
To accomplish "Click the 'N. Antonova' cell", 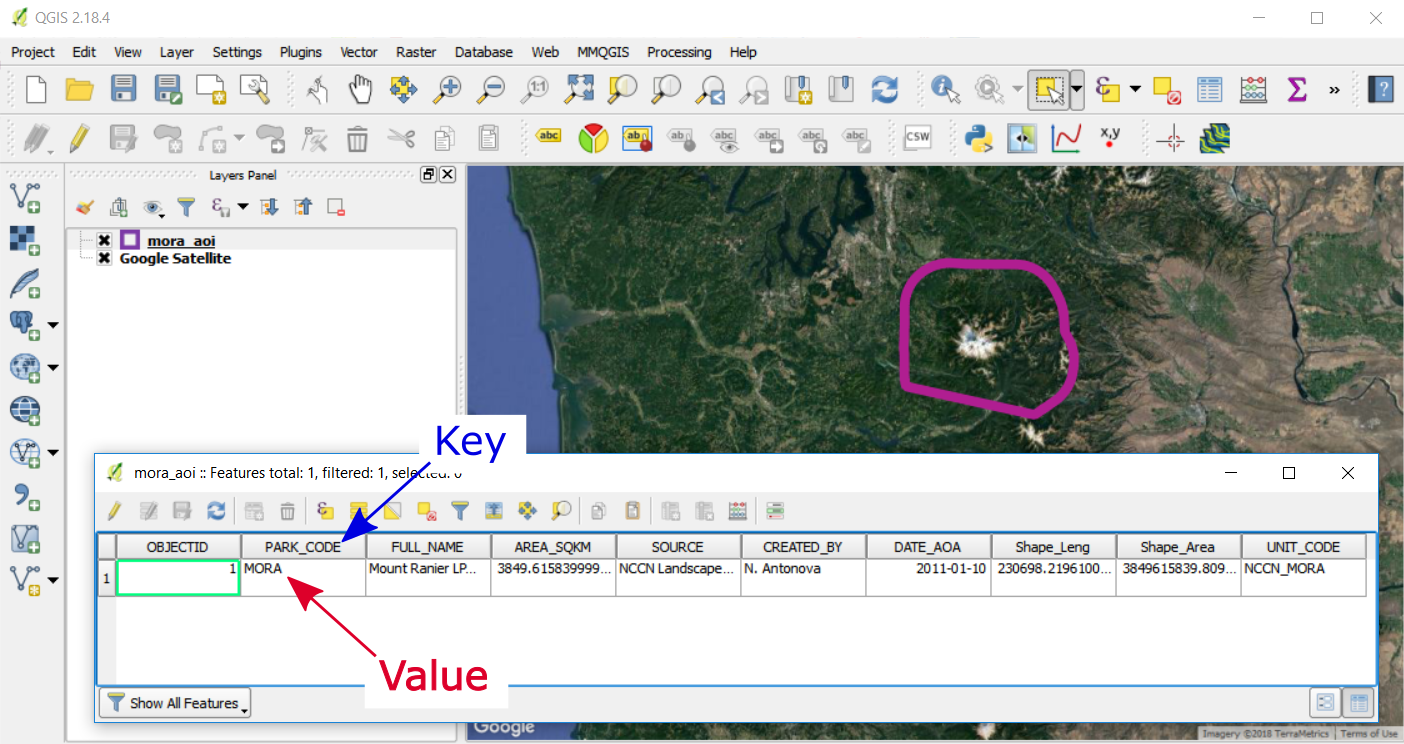I will click(803, 578).
